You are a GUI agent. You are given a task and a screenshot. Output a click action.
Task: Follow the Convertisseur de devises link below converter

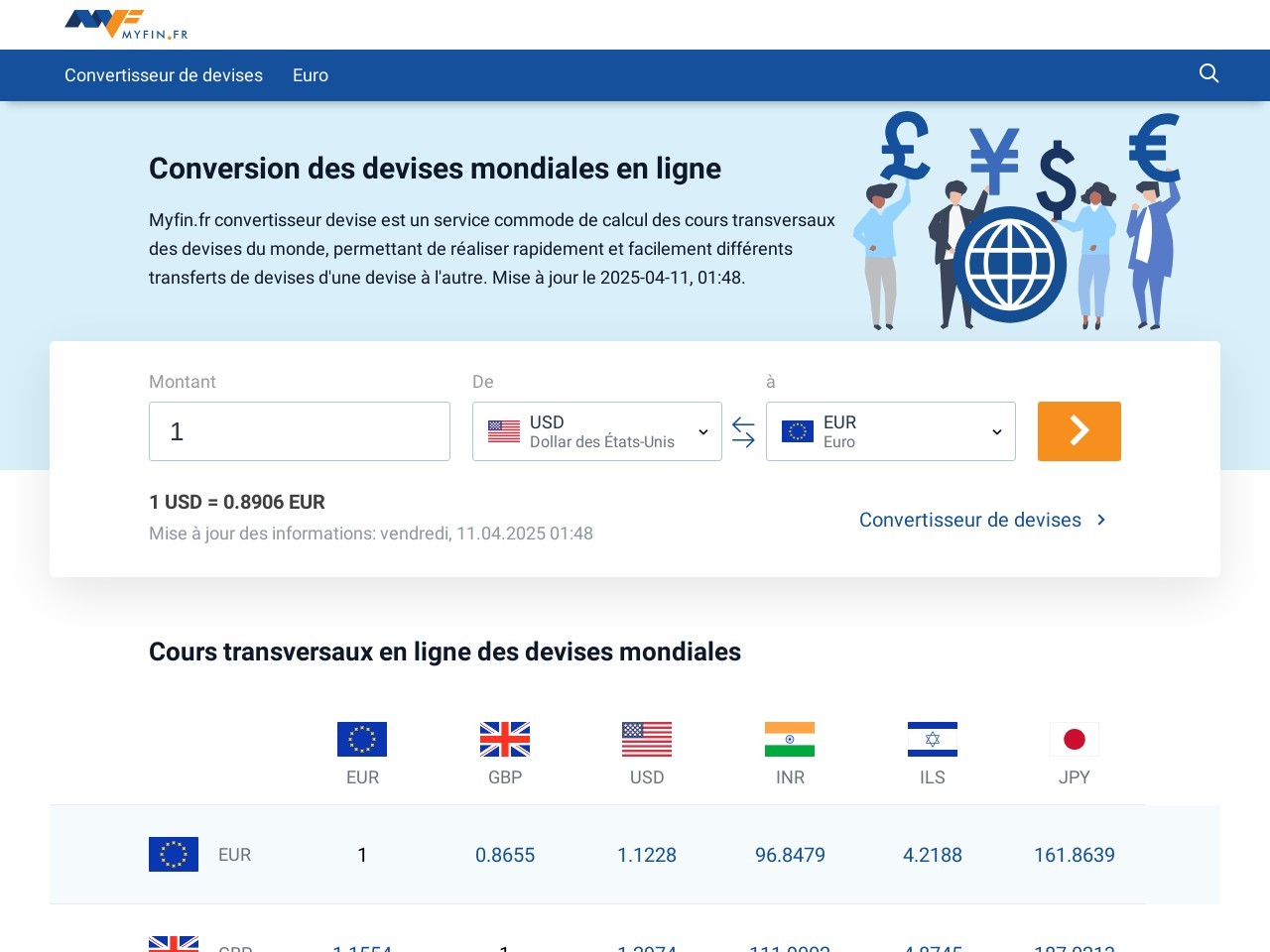coord(970,520)
